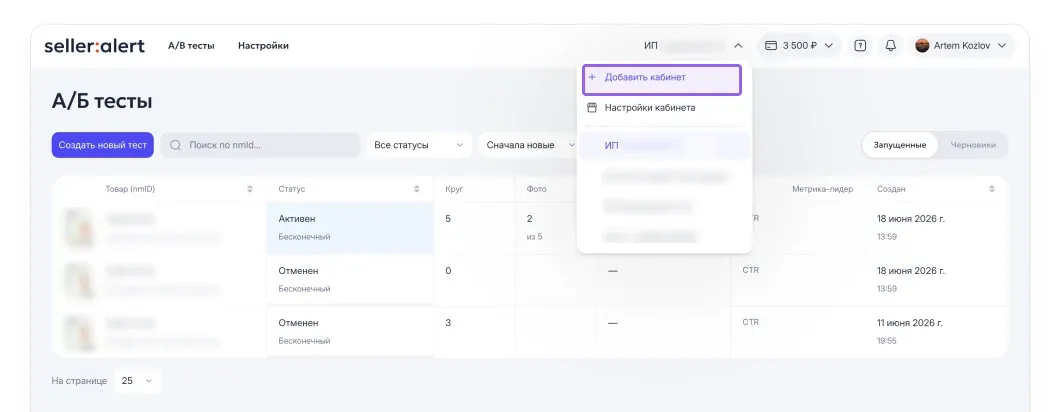
Task: Click the balance card icon beside 3 500 ₽
Action: tap(771, 46)
